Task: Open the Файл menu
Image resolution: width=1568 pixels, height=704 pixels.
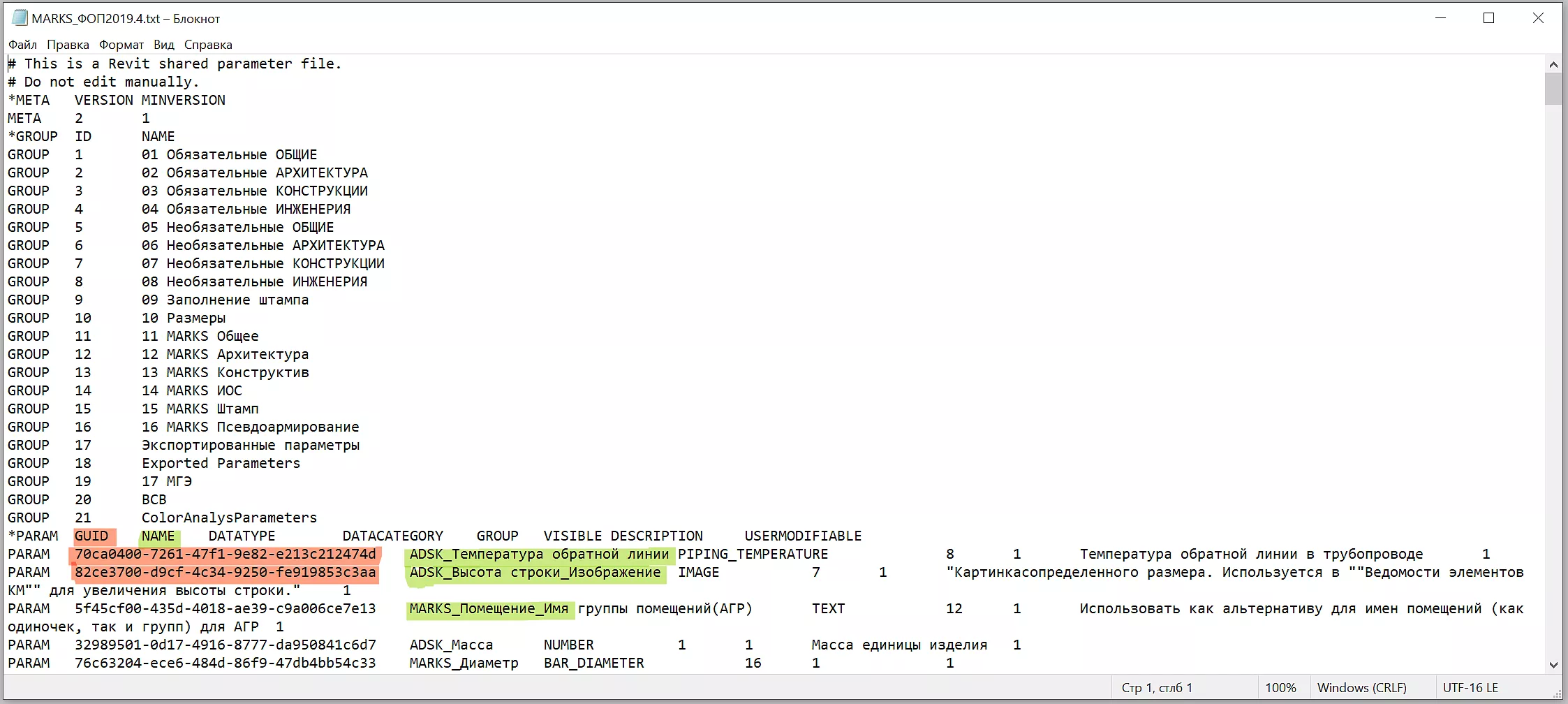Action: pyautogui.click(x=22, y=45)
